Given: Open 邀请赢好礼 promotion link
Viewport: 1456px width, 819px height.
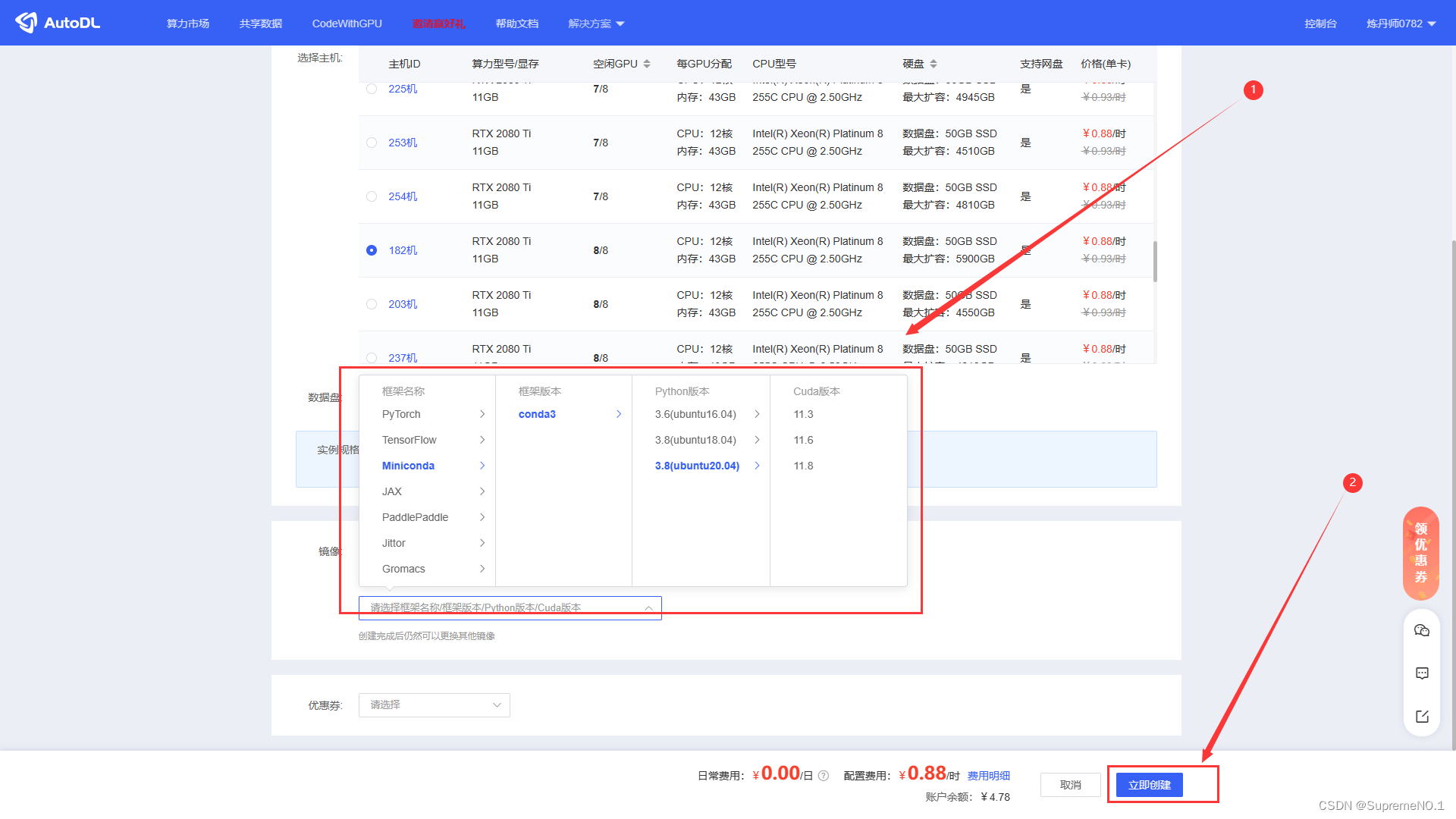Looking at the screenshot, I should (438, 24).
